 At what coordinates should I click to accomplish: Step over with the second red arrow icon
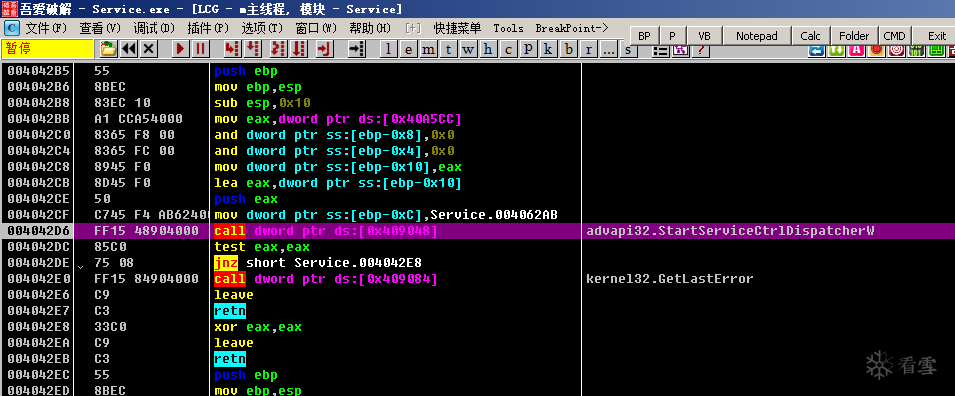point(252,49)
